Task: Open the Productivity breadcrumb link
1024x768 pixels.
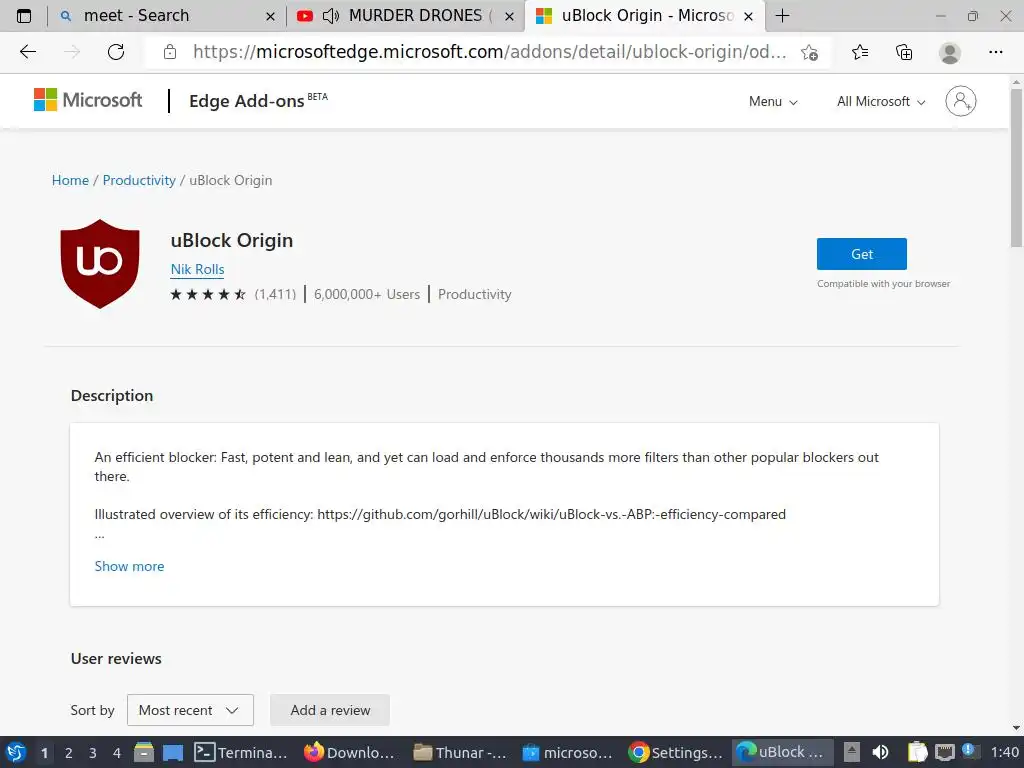Action: [139, 180]
